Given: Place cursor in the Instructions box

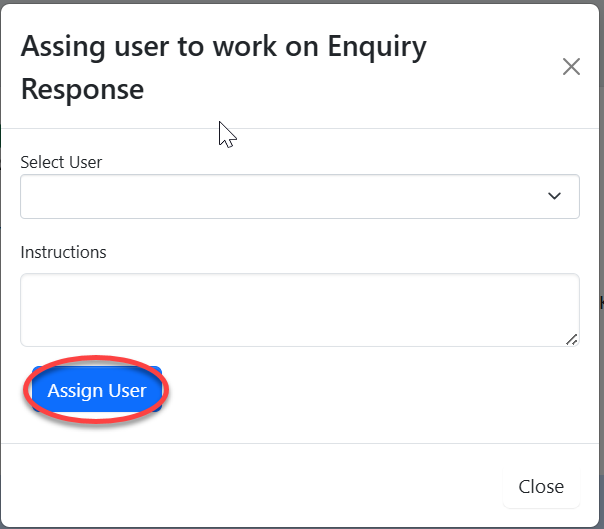Looking at the screenshot, I should click(299, 310).
